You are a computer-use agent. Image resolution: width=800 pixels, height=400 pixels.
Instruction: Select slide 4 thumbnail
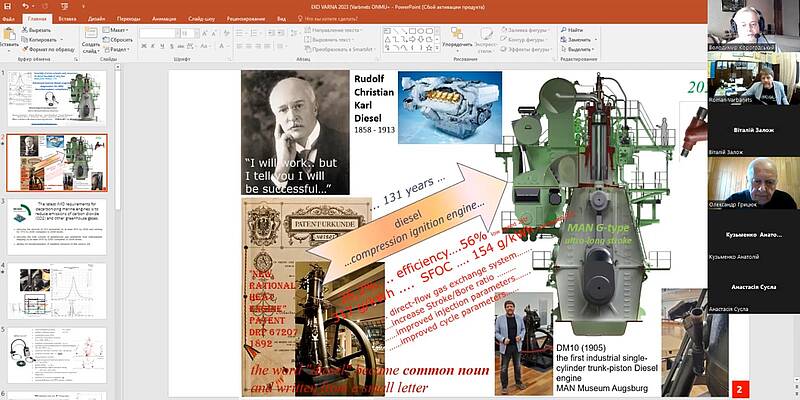pyautogui.click(x=57, y=291)
